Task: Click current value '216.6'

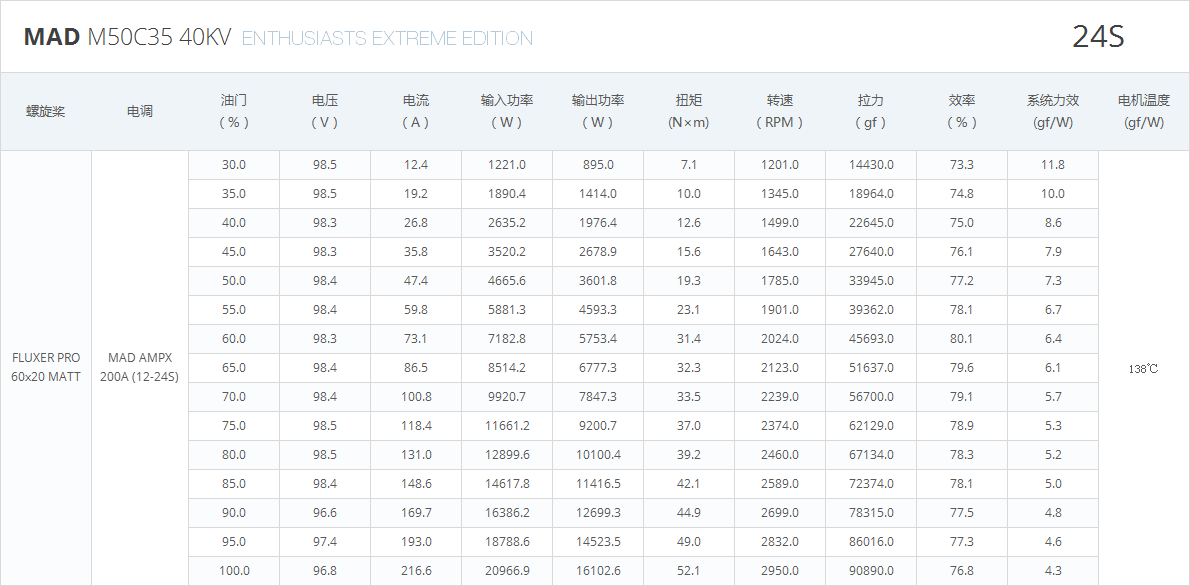Action: coord(416,571)
